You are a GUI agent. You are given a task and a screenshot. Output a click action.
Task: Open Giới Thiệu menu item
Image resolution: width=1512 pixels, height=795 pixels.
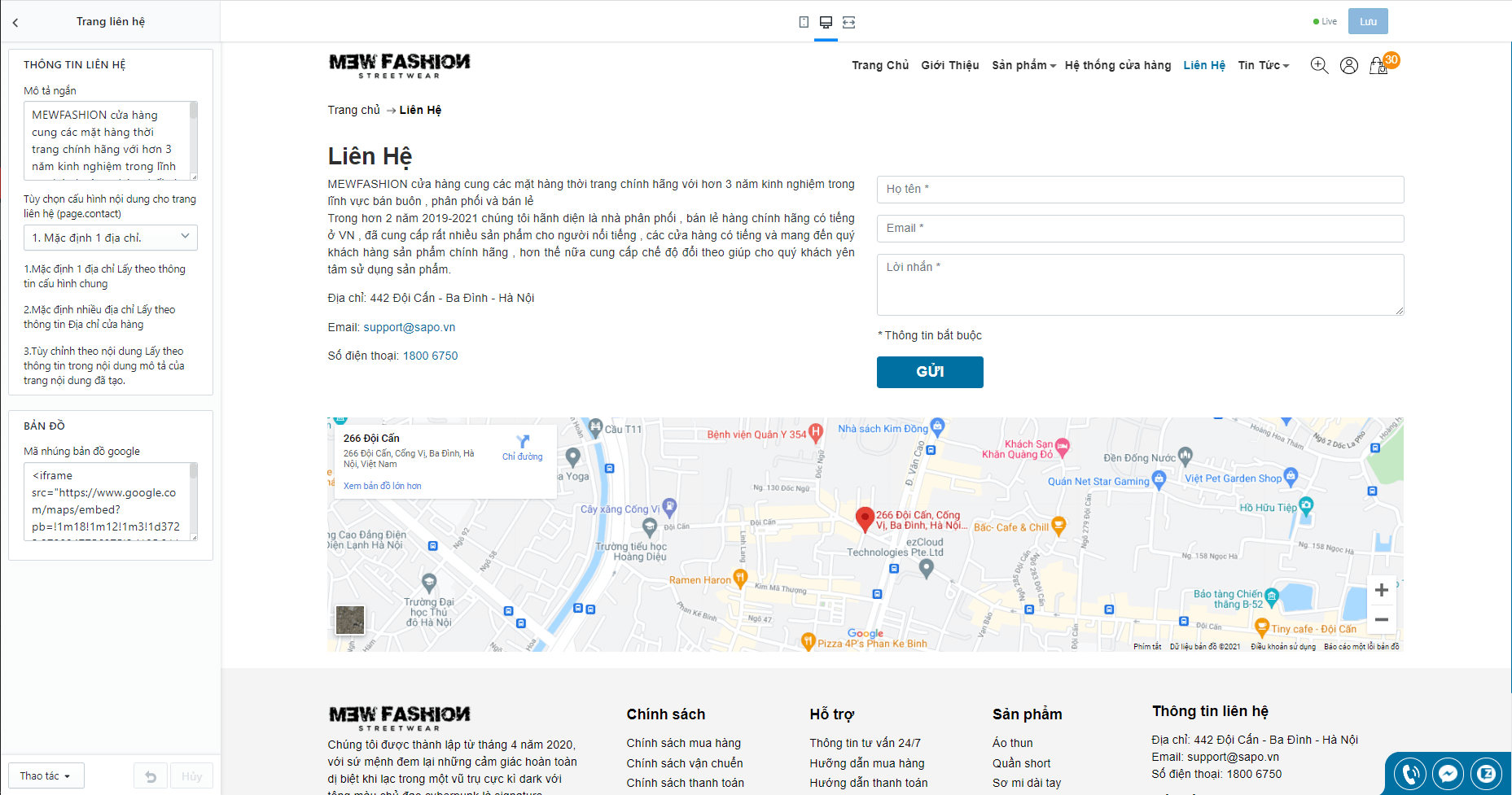[x=950, y=65]
